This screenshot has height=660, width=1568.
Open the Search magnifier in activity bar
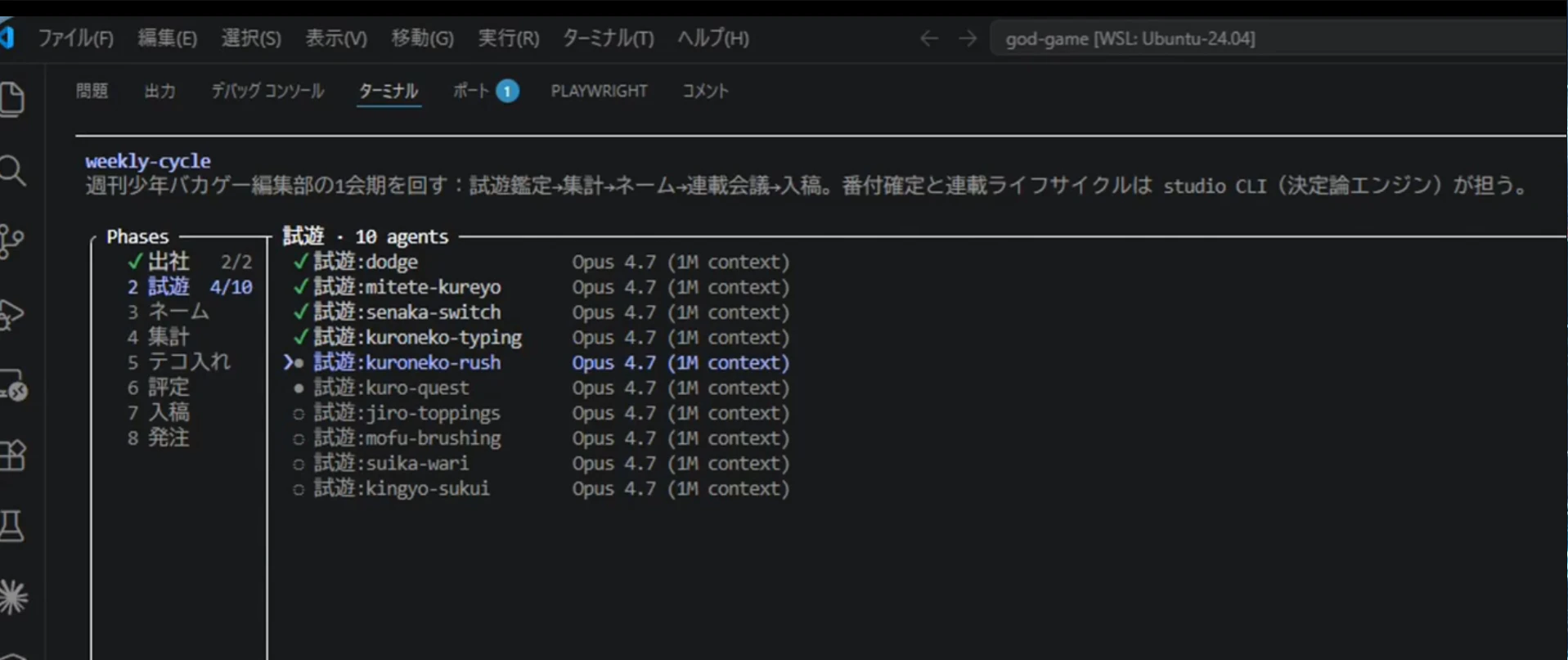click(x=12, y=171)
